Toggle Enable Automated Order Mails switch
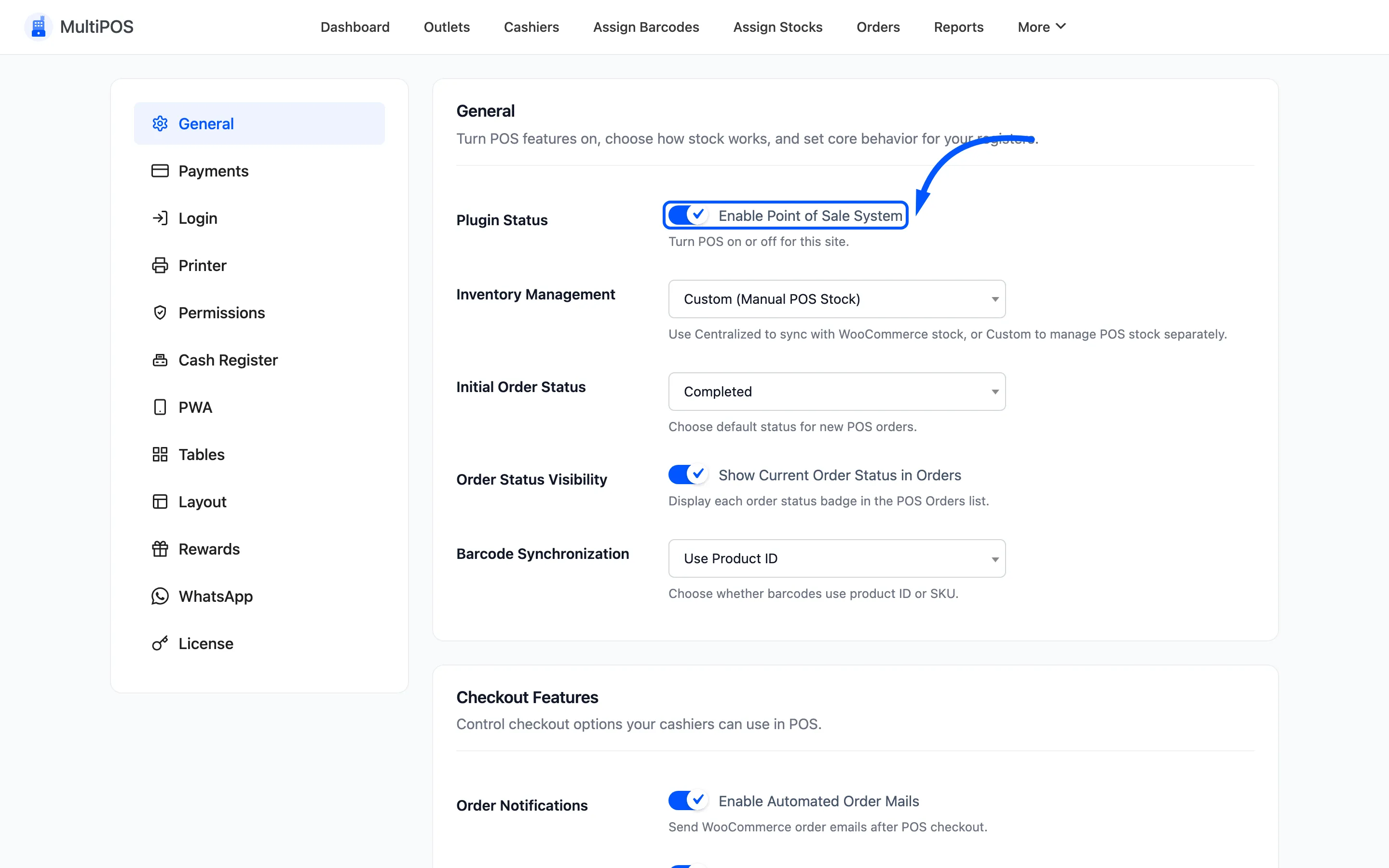 point(688,800)
